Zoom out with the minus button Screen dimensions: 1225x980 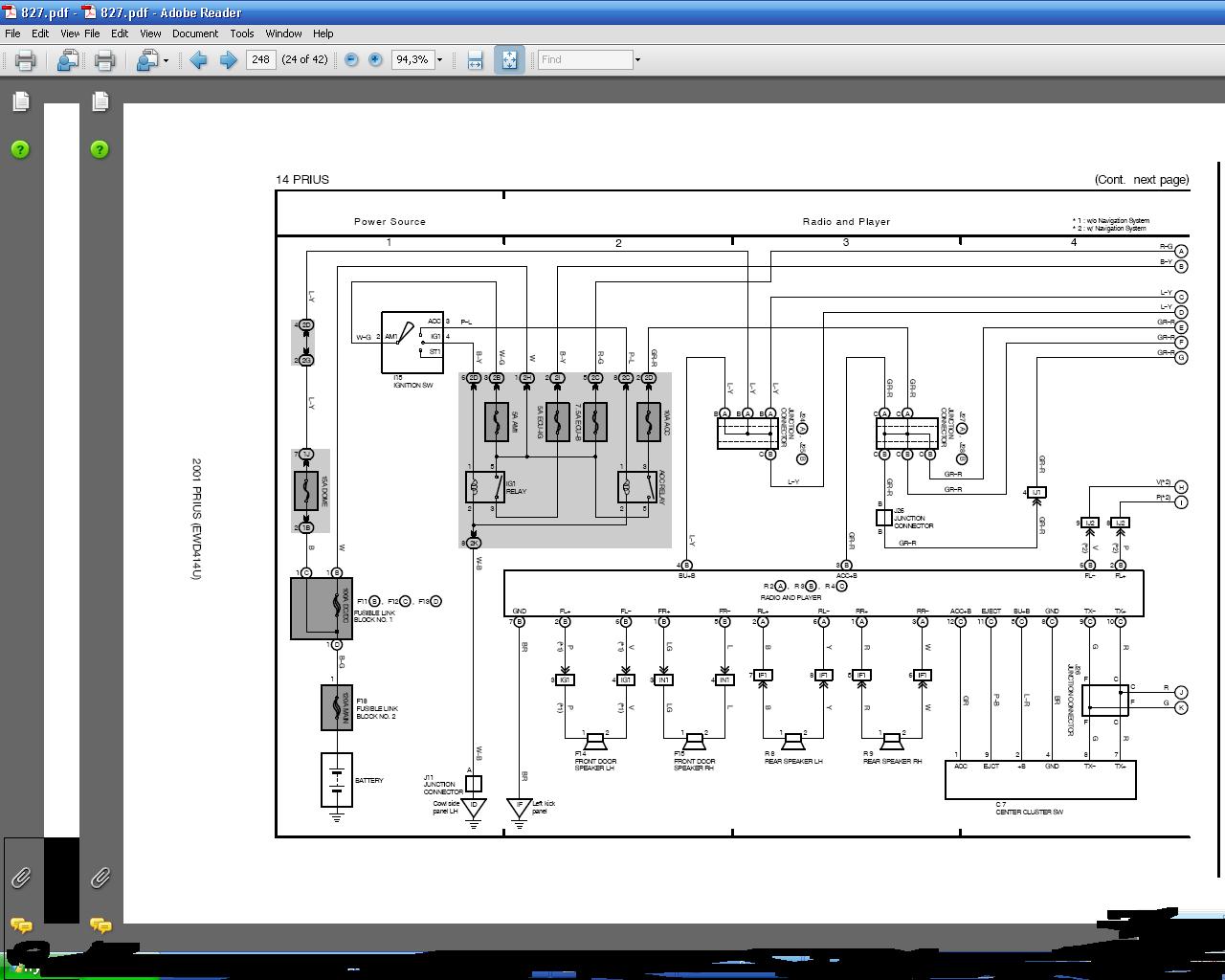point(351,59)
